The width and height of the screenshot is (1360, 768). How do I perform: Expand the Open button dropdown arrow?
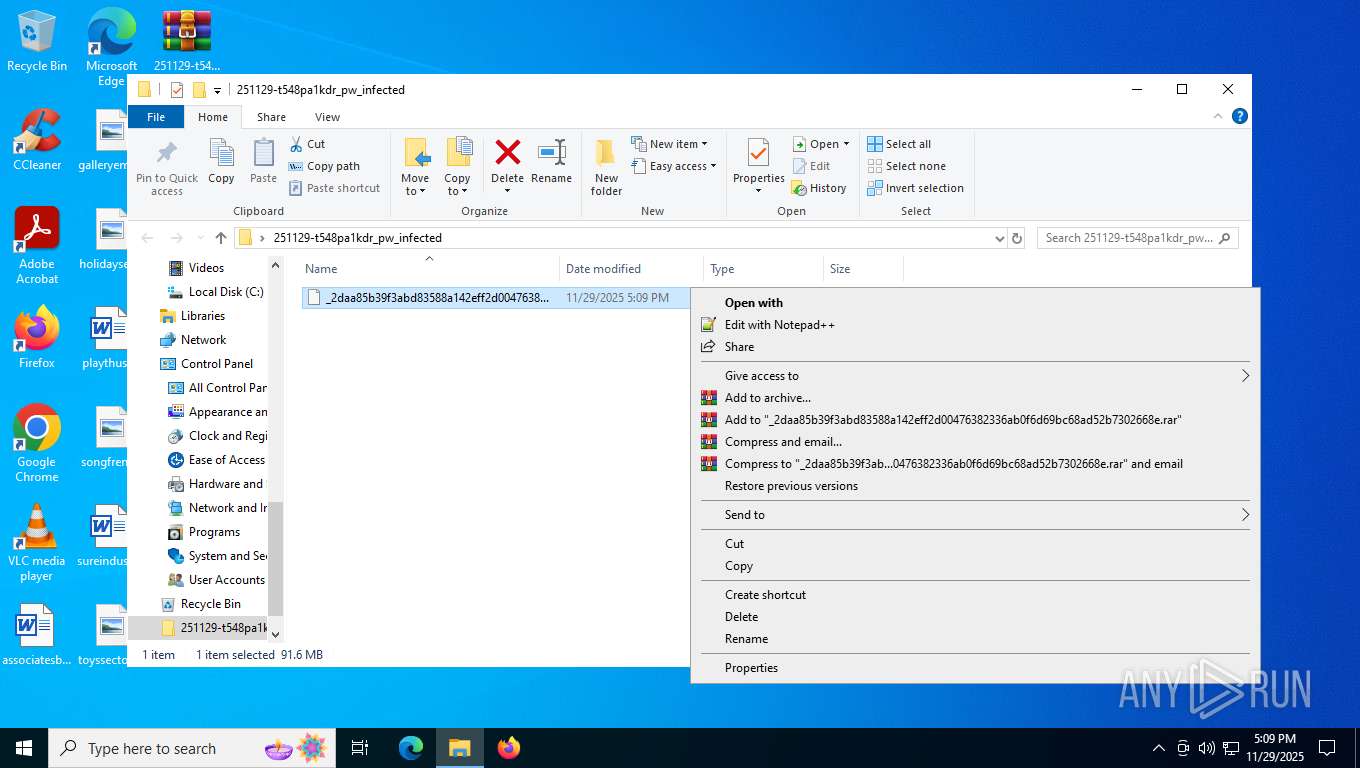[846, 144]
